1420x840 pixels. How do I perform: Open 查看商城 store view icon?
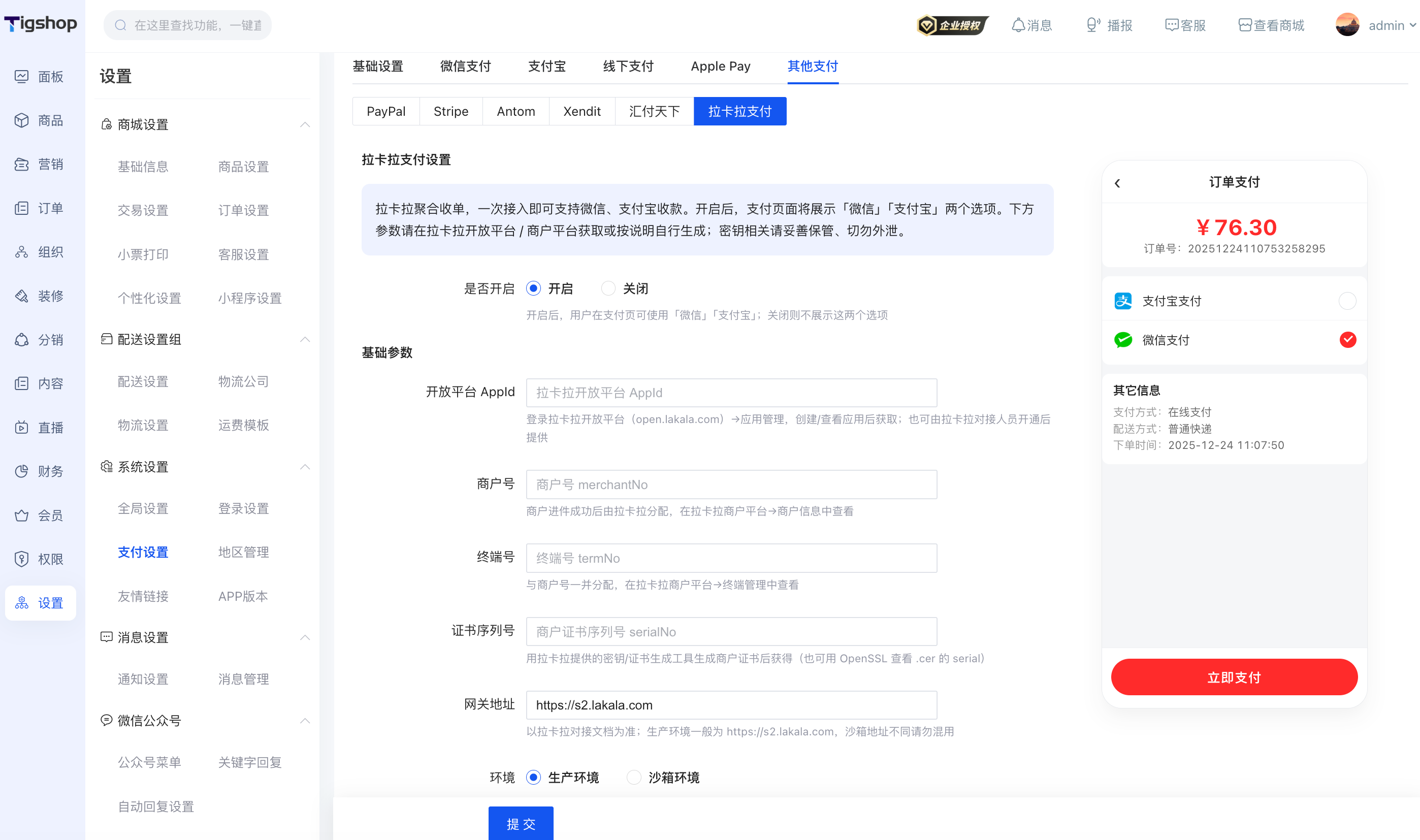tap(1245, 25)
